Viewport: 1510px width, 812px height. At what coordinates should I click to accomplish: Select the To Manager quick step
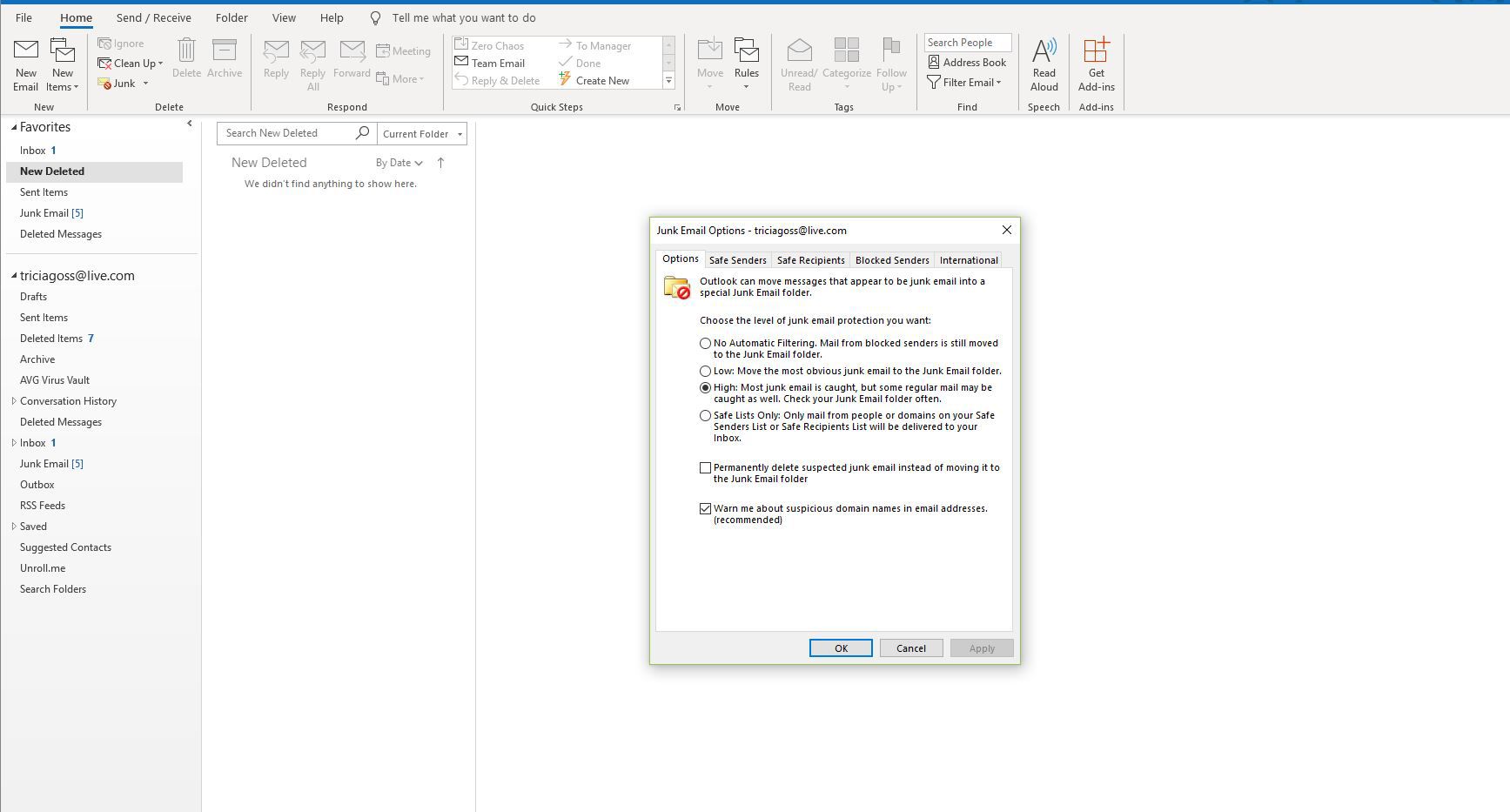(x=595, y=45)
